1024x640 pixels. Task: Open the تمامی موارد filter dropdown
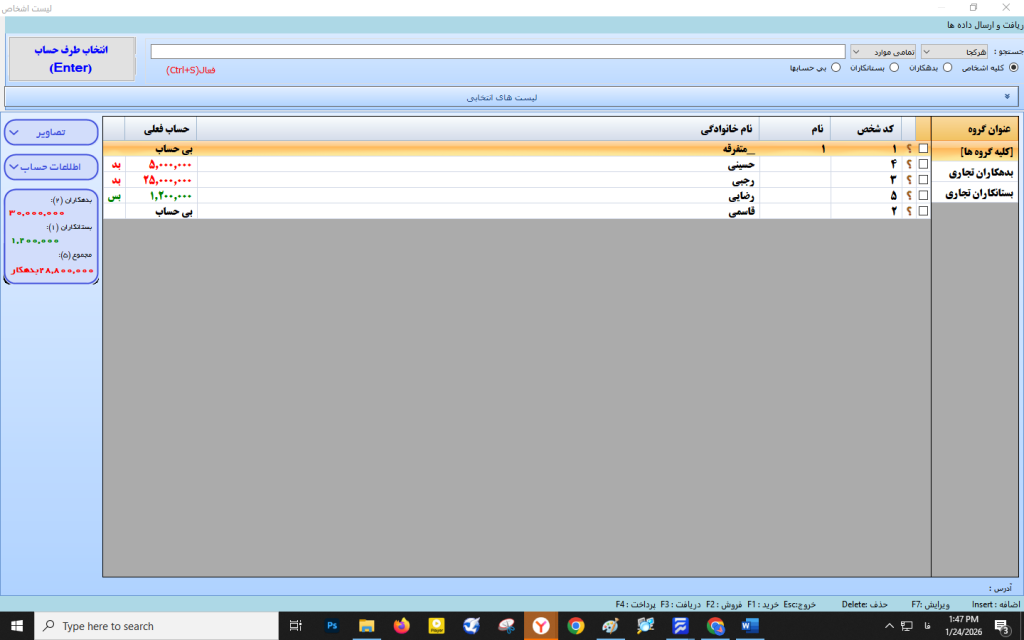[x=883, y=51]
